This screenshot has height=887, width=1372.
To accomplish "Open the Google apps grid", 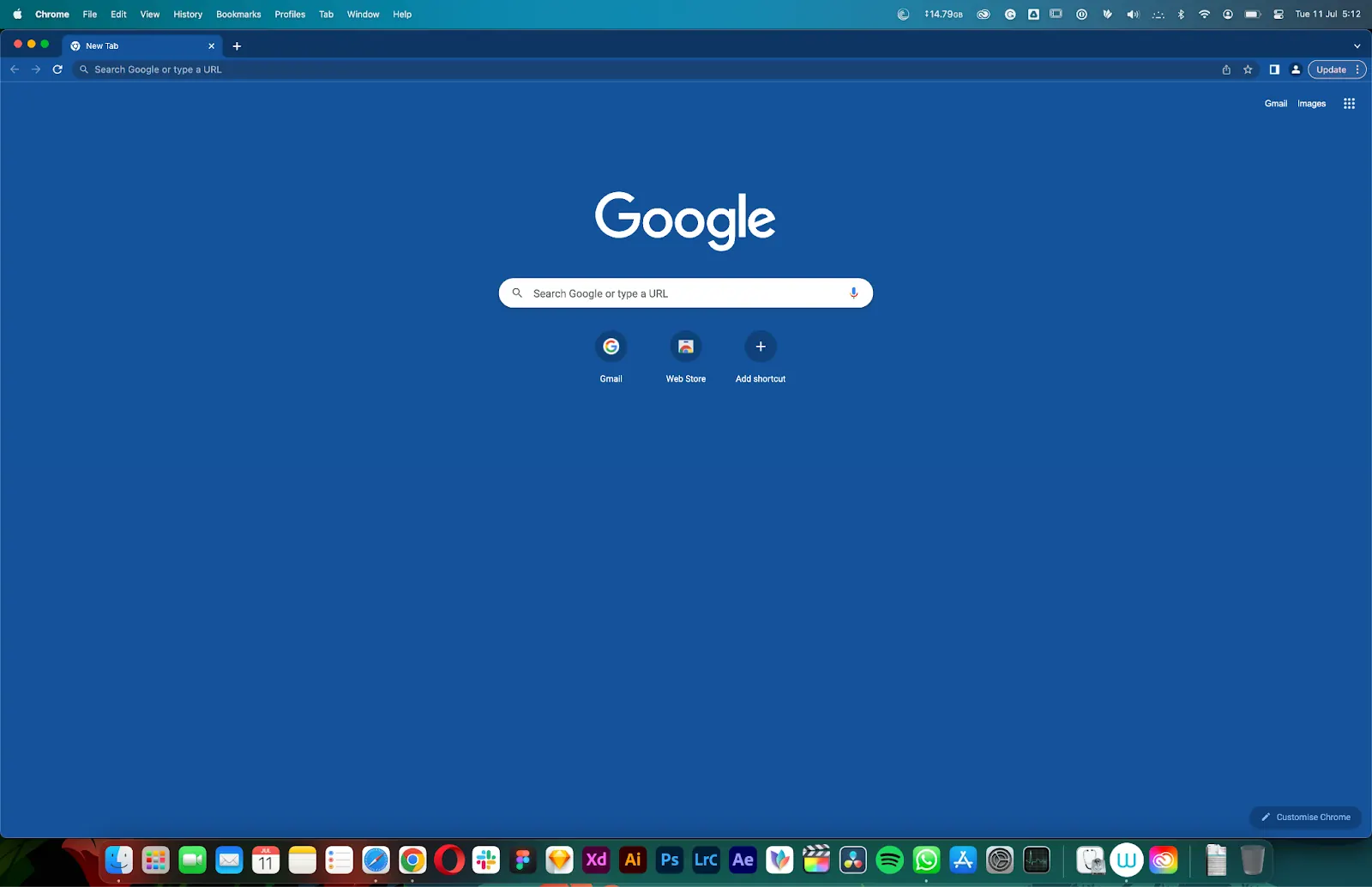I will 1349,104.
